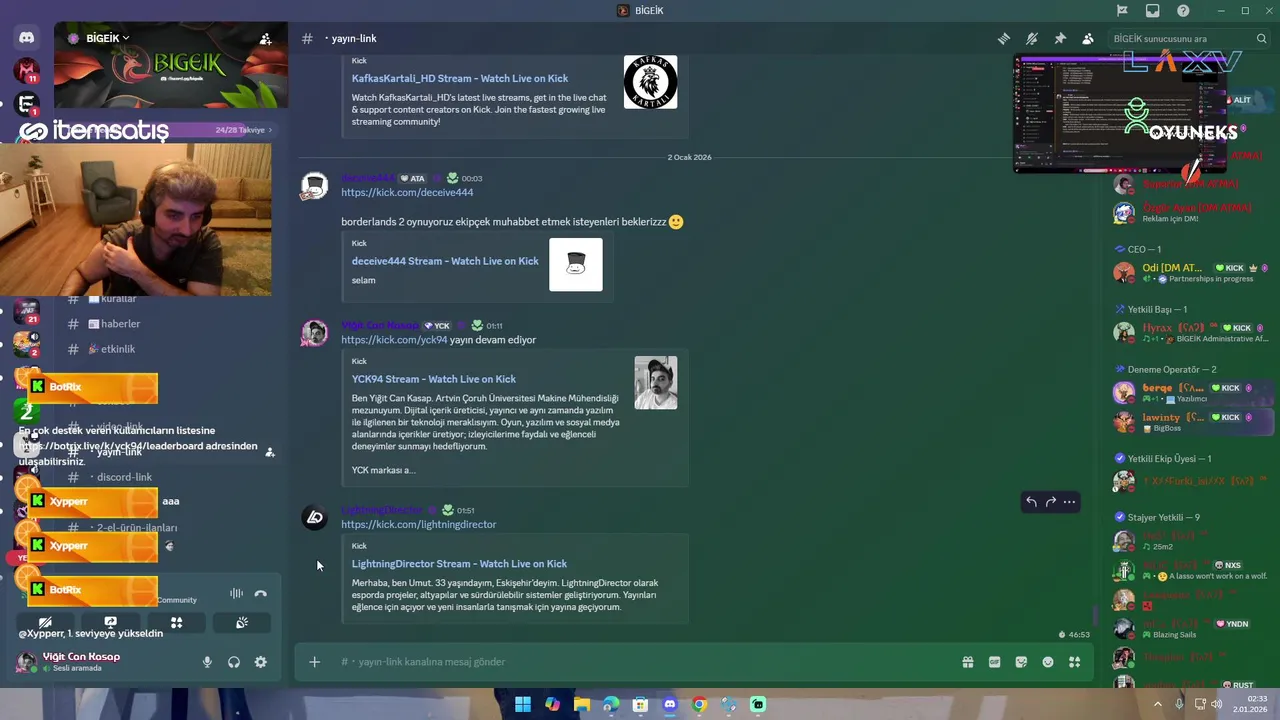1280x720 pixels.
Task: Click the message box plus attachment button
Action: 314,662
